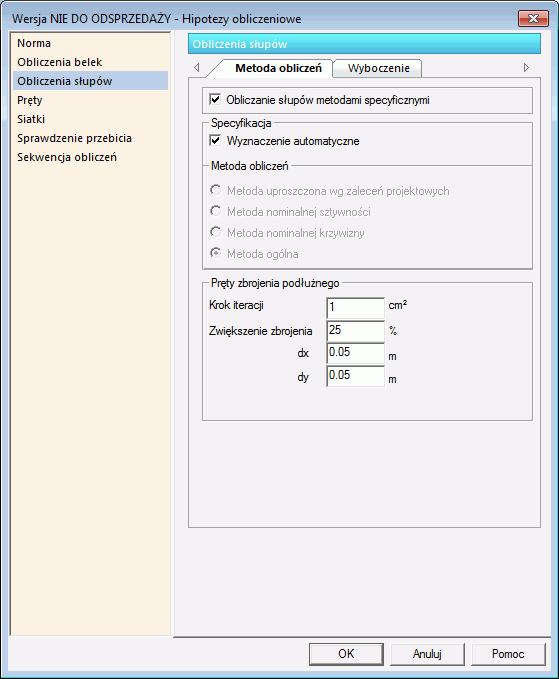
Task: Click the Krok iteracji input field
Action: click(355, 307)
